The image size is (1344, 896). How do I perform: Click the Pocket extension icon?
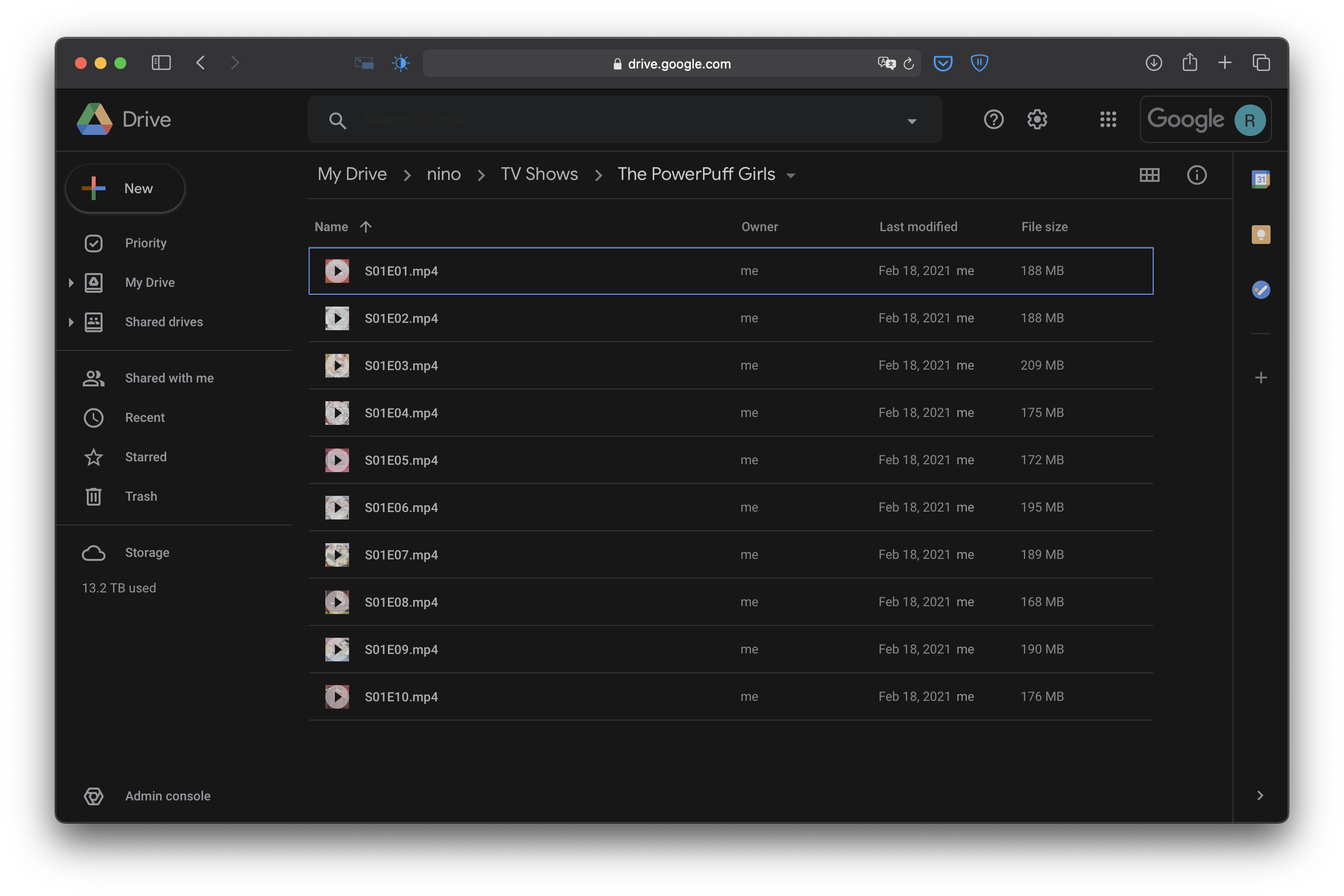943,63
